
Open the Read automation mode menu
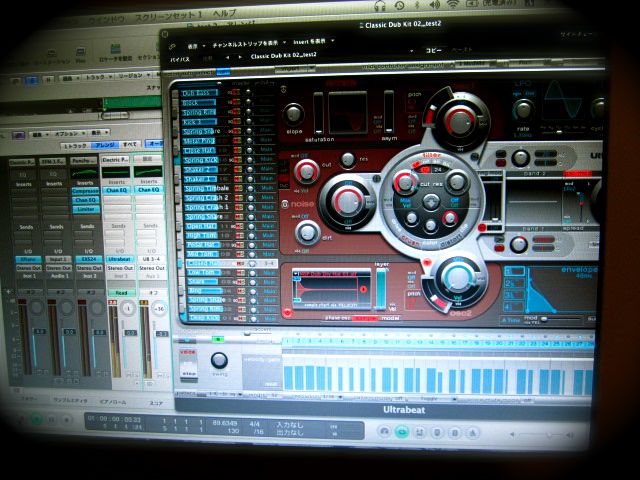click(x=121, y=293)
